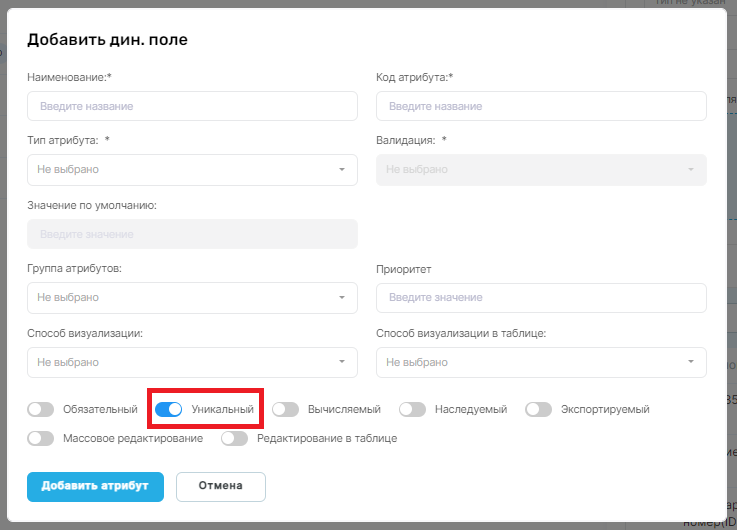
Task: Click the Способ визуализации dropdown arrow icon
Action: point(342,362)
